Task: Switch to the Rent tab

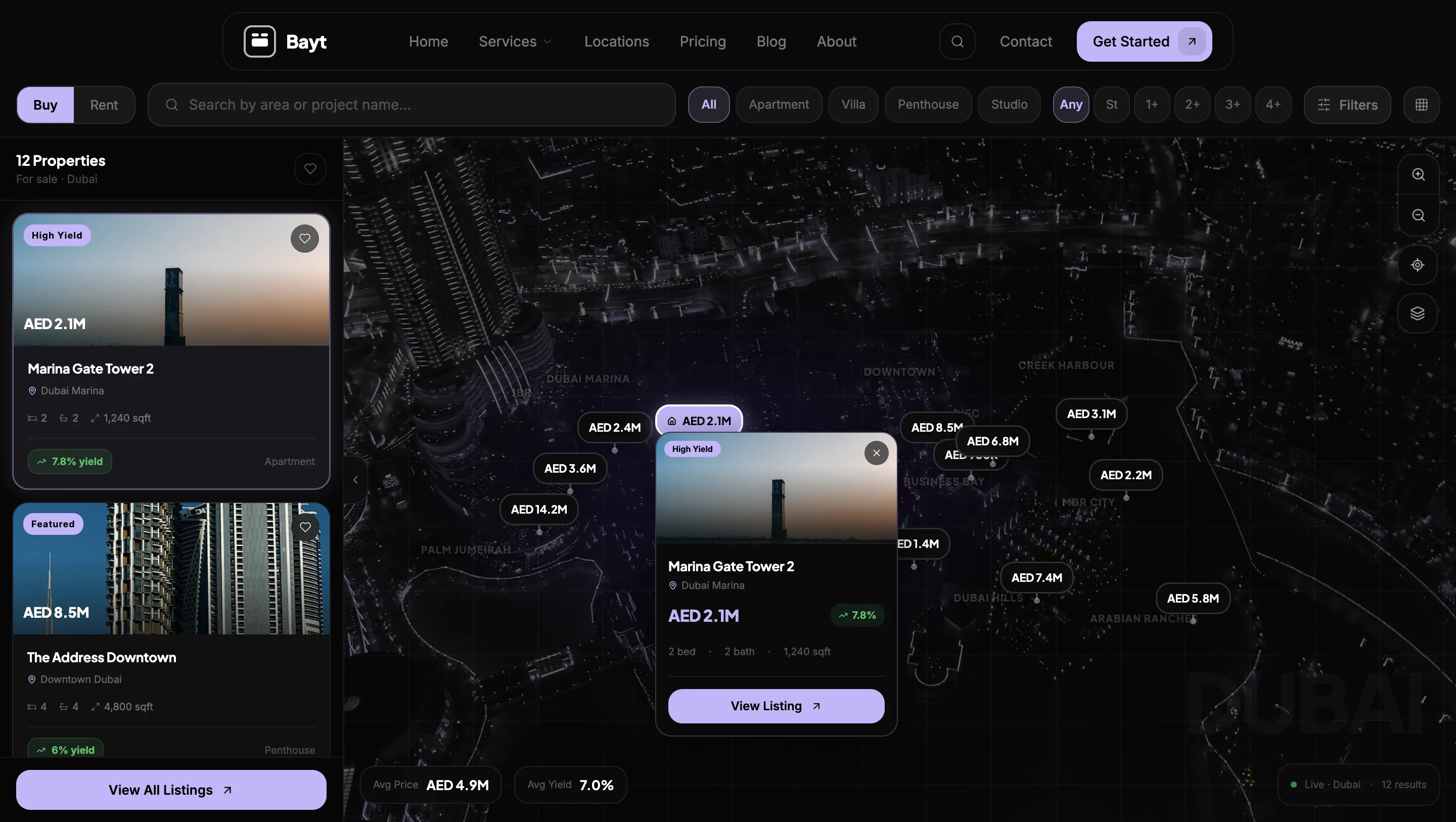Action: [x=104, y=105]
